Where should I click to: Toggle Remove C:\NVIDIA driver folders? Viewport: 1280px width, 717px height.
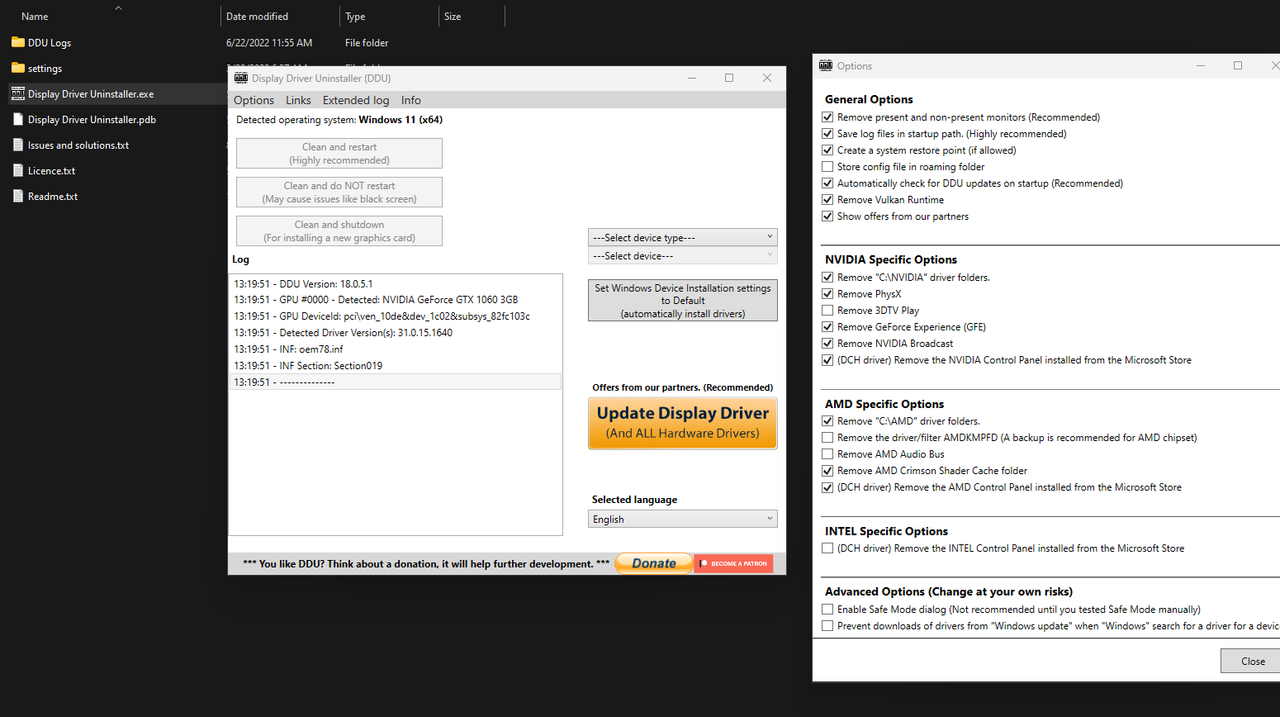(827, 277)
